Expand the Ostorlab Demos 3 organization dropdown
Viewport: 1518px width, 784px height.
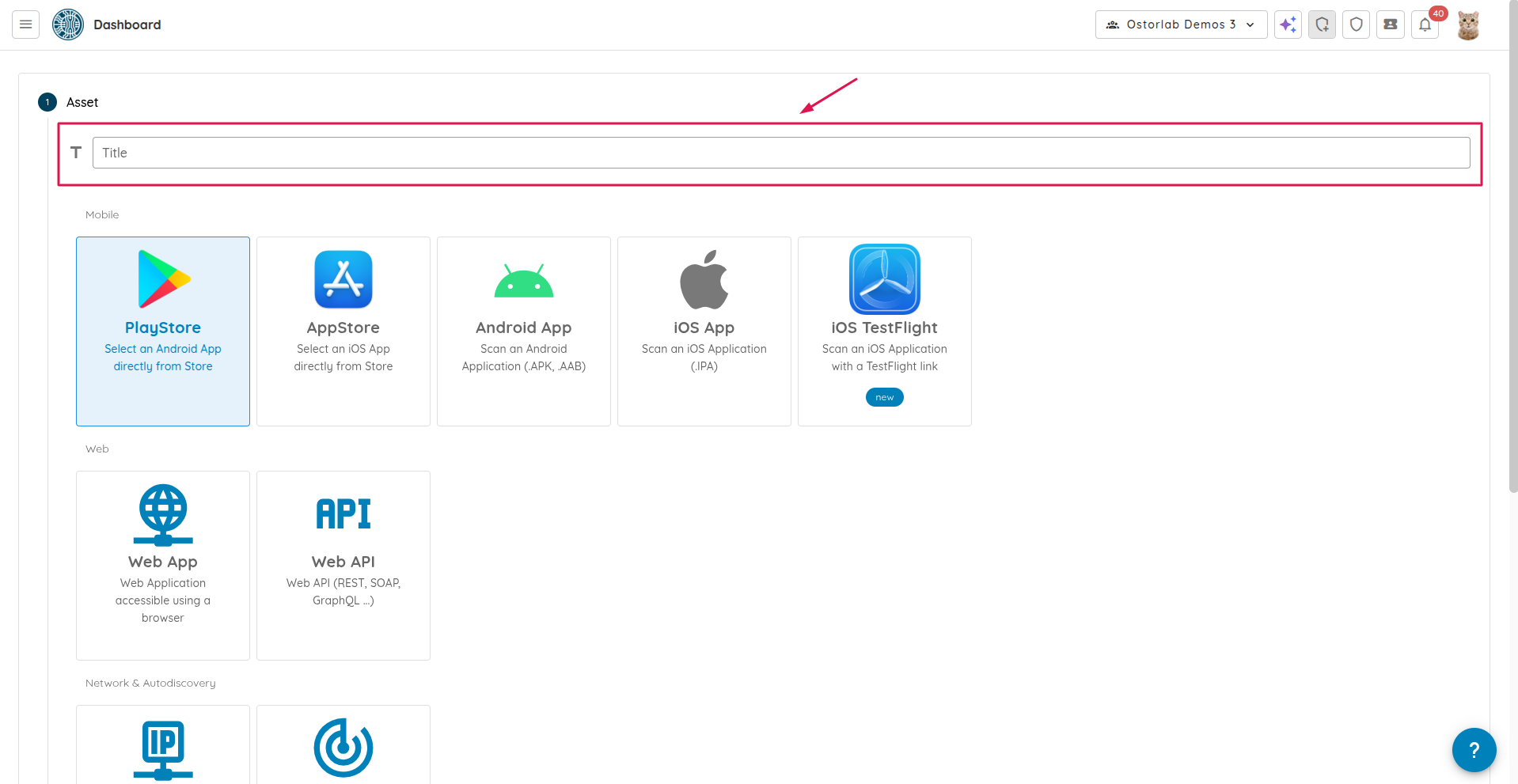pyautogui.click(x=1181, y=25)
